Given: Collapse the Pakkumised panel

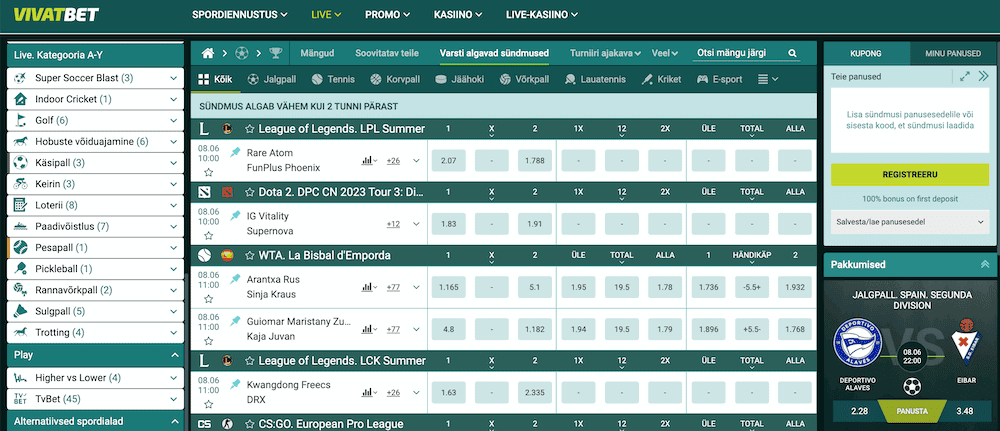Looking at the screenshot, I should 984,265.
